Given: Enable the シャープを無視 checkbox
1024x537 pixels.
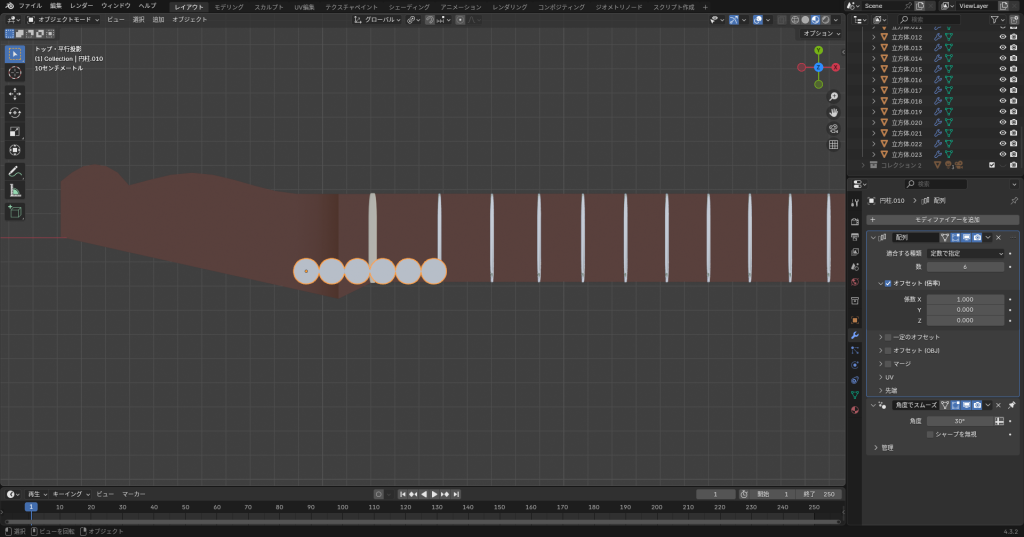Looking at the screenshot, I should coord(930,434).
